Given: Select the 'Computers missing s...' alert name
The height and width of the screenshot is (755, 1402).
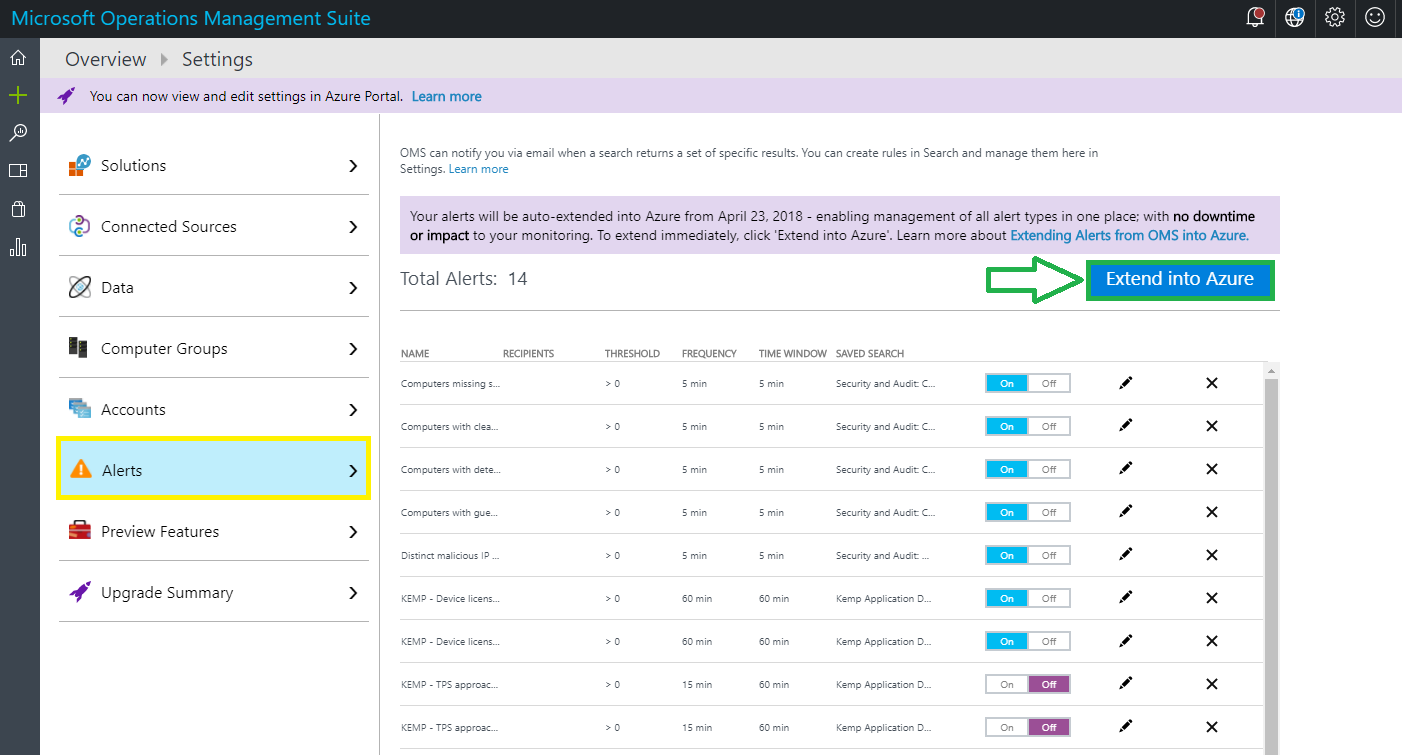Looking at the screenshot, I should (450, 383).
